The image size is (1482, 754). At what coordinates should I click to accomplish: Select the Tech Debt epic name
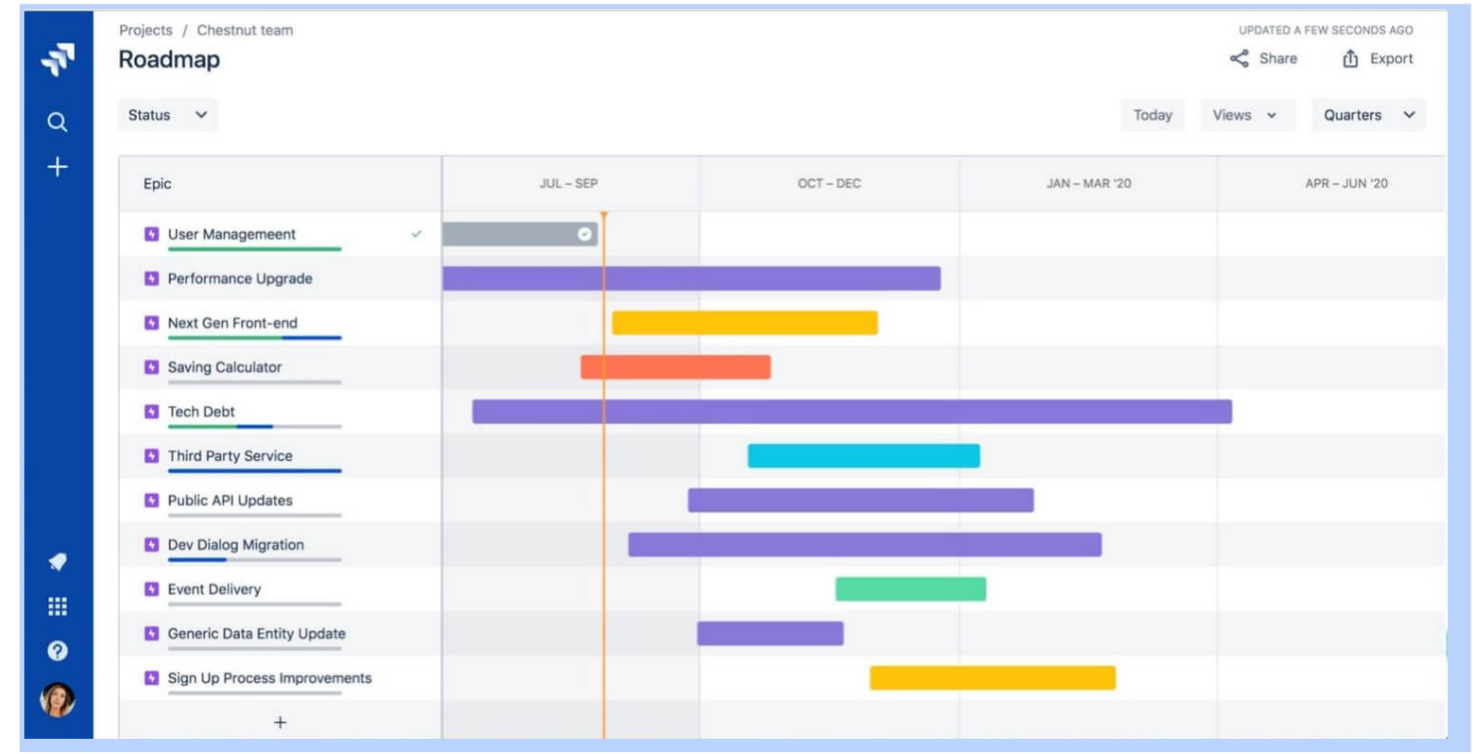[x=201, y=411]
